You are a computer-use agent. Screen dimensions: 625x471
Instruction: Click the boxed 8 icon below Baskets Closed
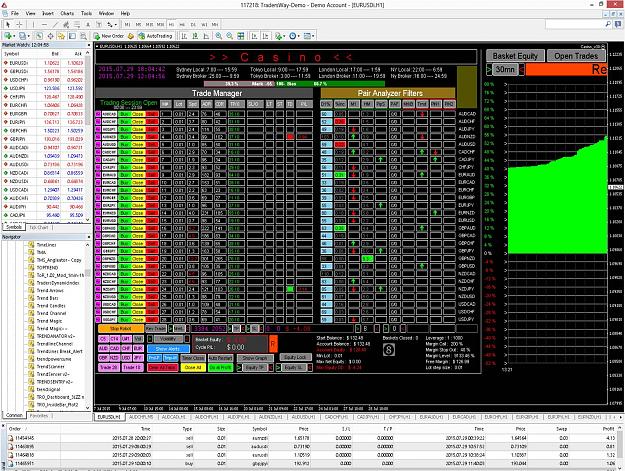pyautogui.click(x=389, y=349)
